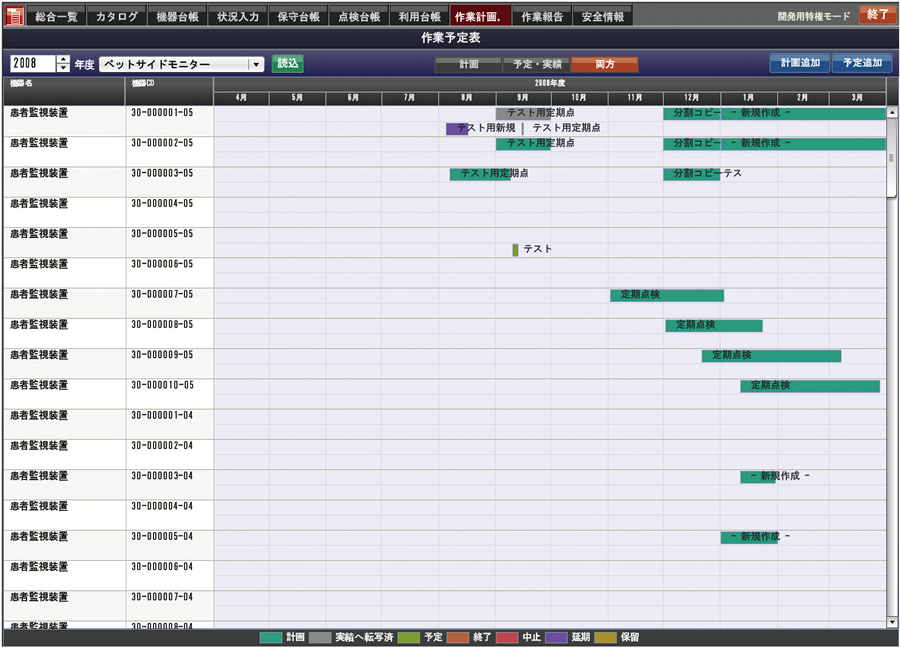Viewport: 900px width, 648px height.
Task: Decrease the year with the stepper down arrow
Action: (x=64, y=69)
